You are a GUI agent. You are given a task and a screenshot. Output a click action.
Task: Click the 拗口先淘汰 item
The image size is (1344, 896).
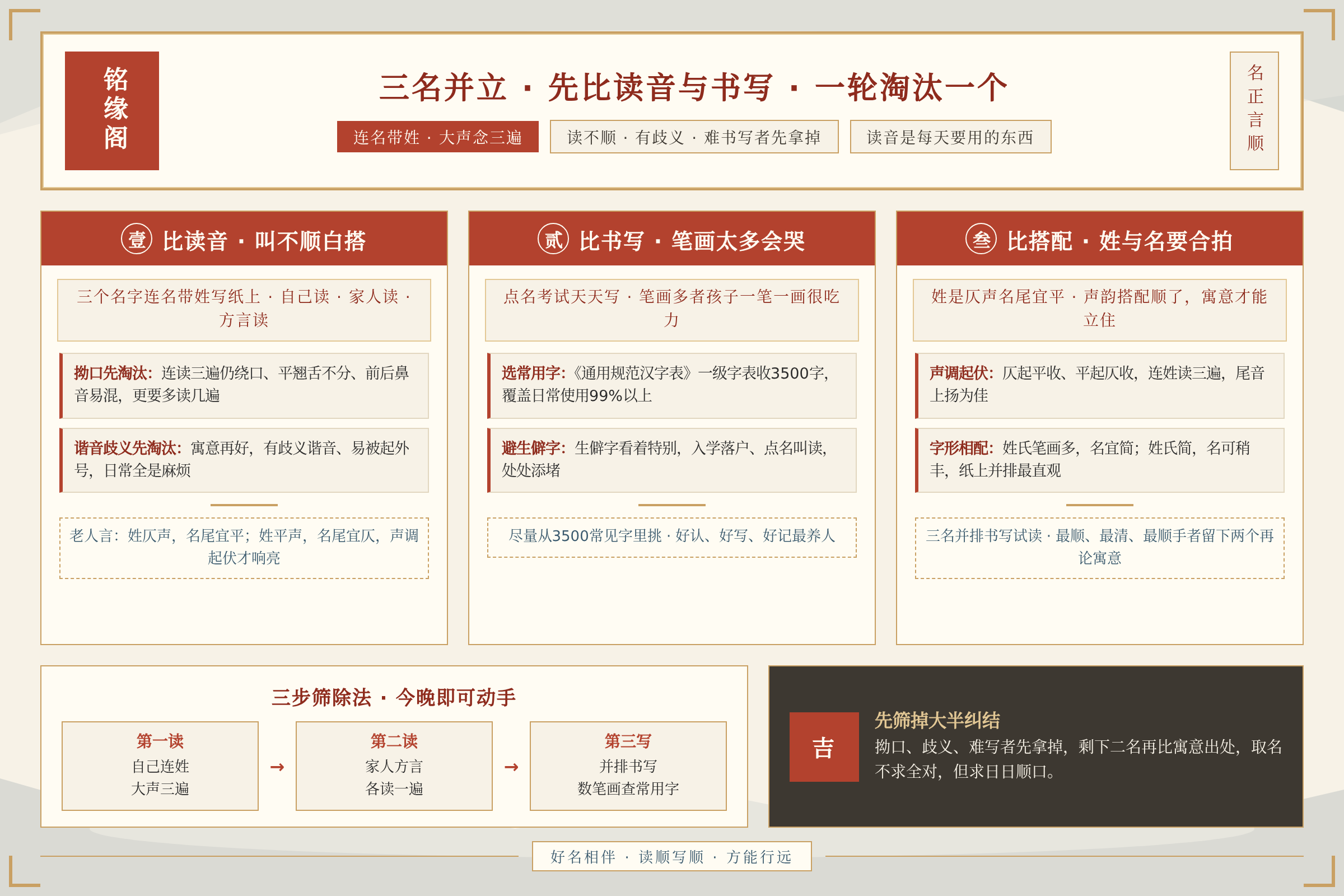point(244,386)
